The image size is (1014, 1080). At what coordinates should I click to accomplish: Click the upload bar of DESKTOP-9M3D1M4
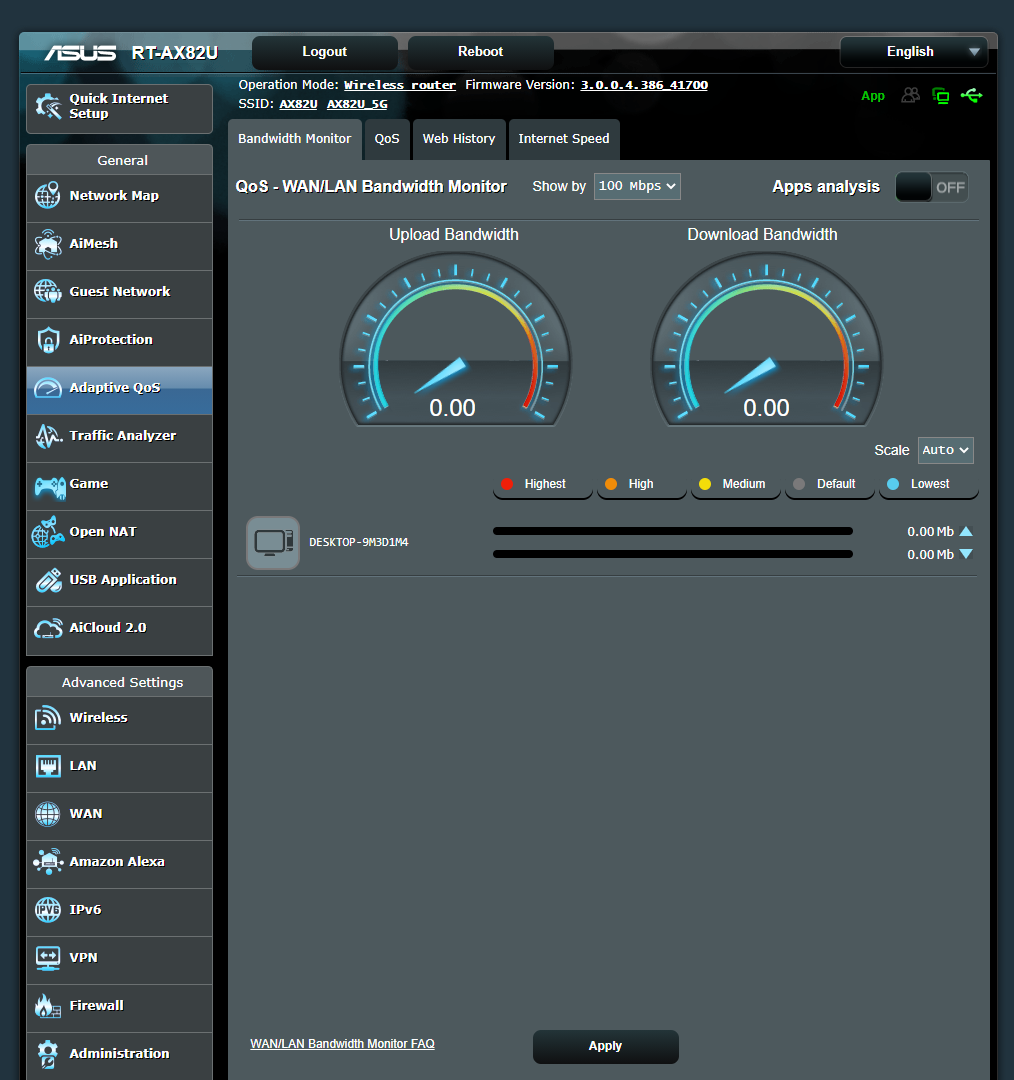coord(673,531)
